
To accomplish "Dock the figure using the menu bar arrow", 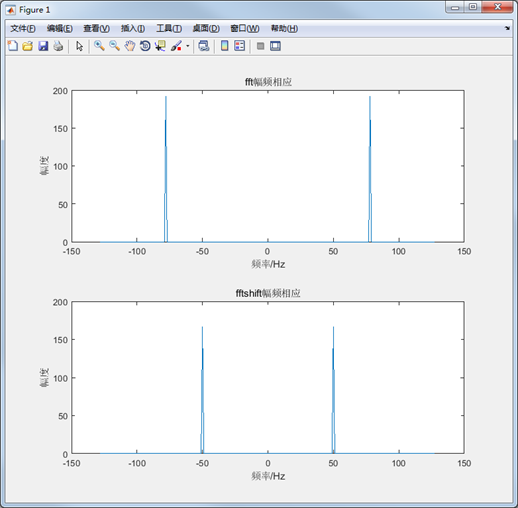I will point(507,28).
